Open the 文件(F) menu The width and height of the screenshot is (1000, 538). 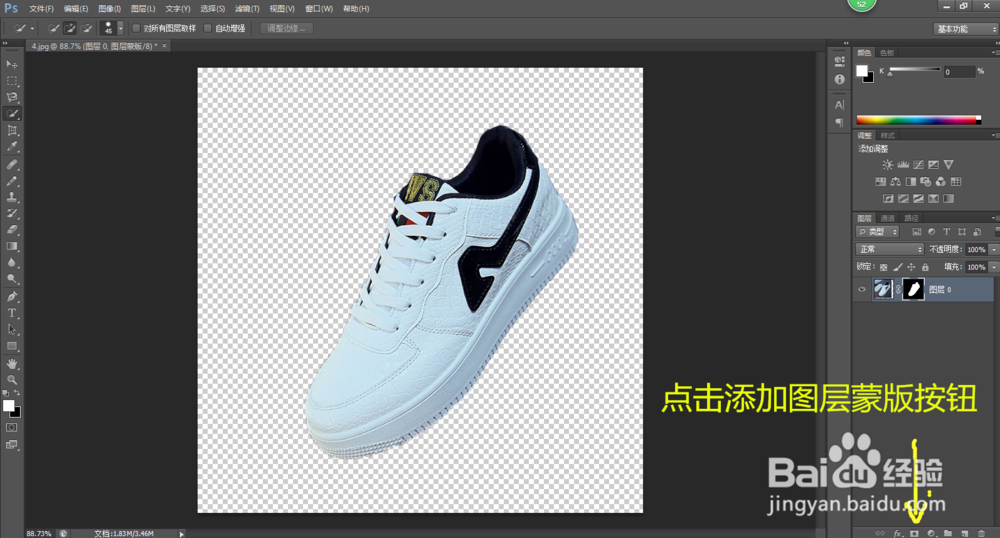point(41,8)
